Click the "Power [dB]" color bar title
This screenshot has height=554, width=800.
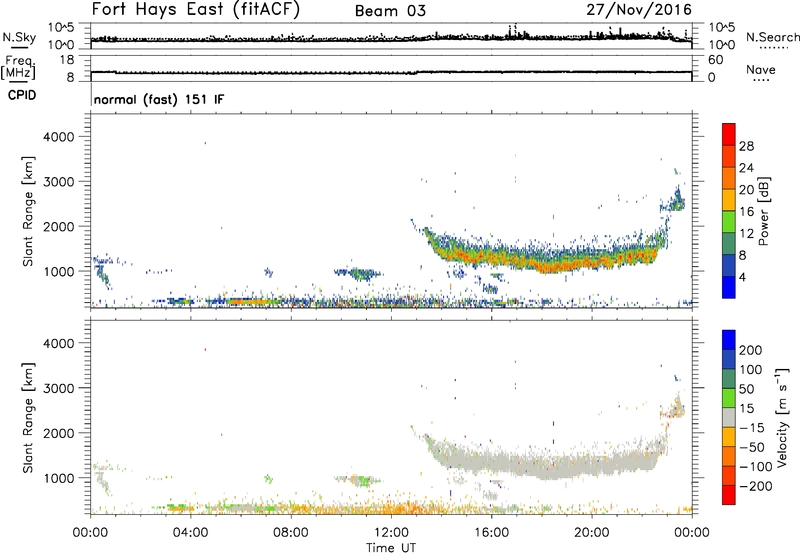pos(764,211)
